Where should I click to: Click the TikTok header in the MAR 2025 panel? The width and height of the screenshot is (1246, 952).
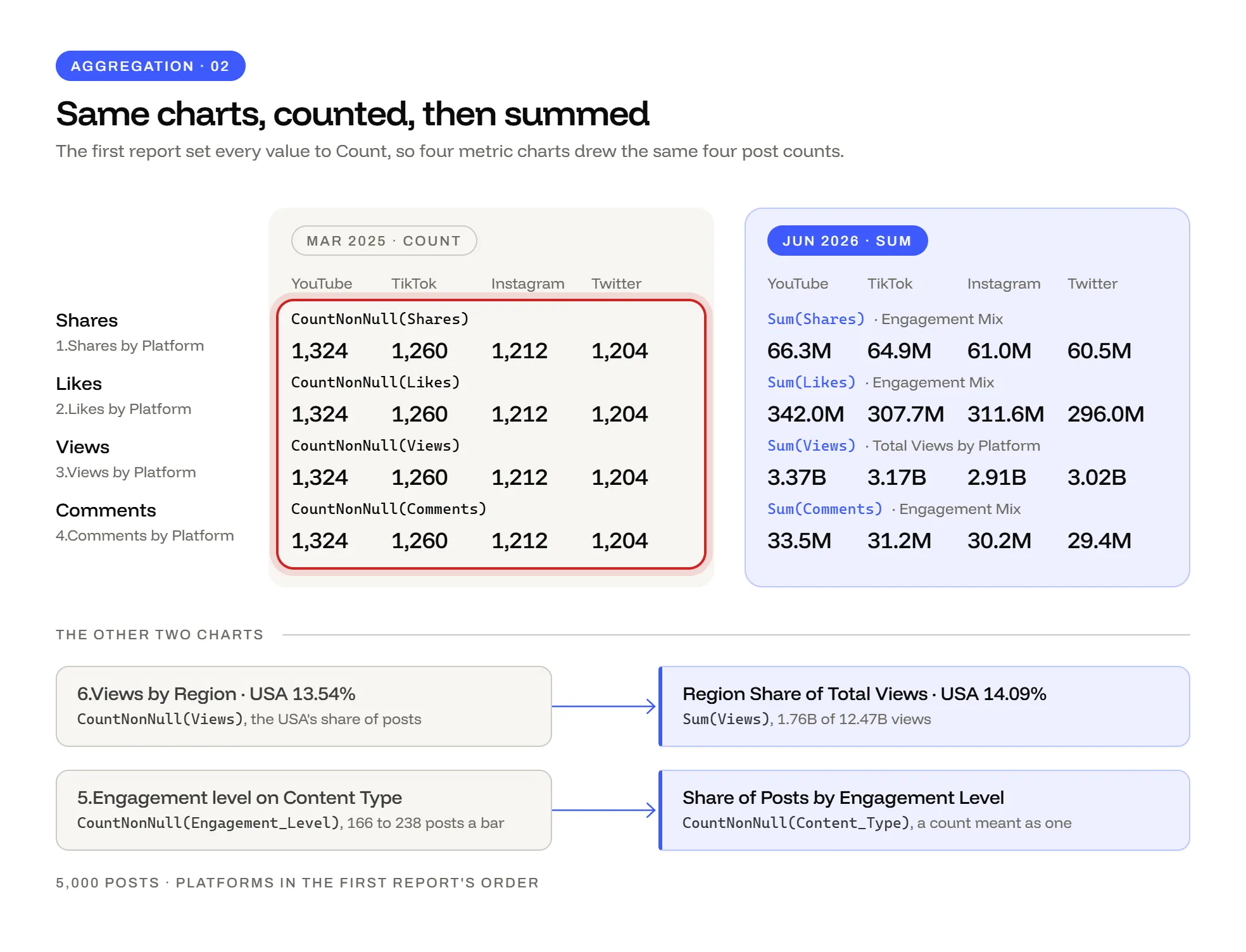pyautogui.click(x=413, y=284)
